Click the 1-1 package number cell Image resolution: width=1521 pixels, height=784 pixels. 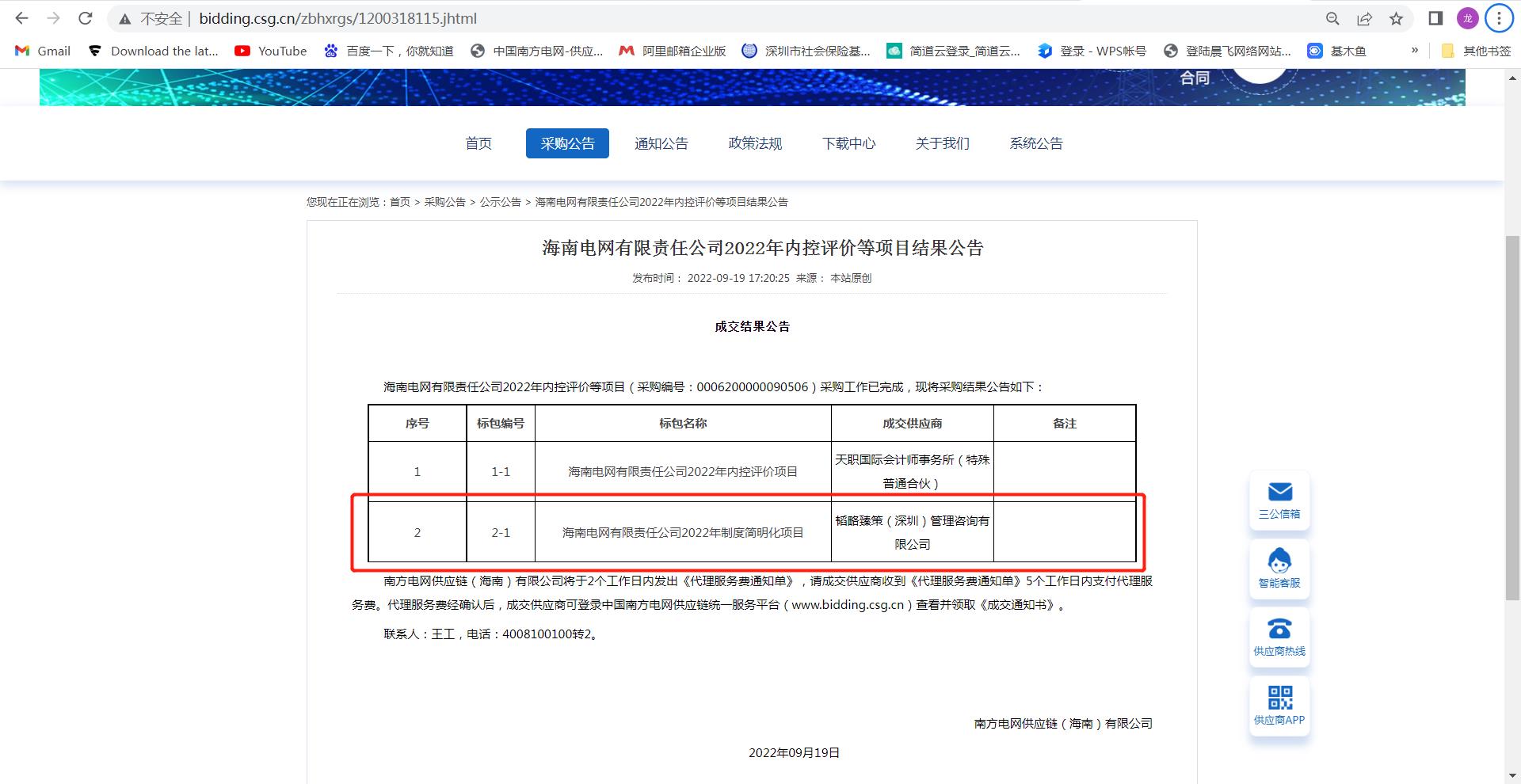[x=501, y=471]
